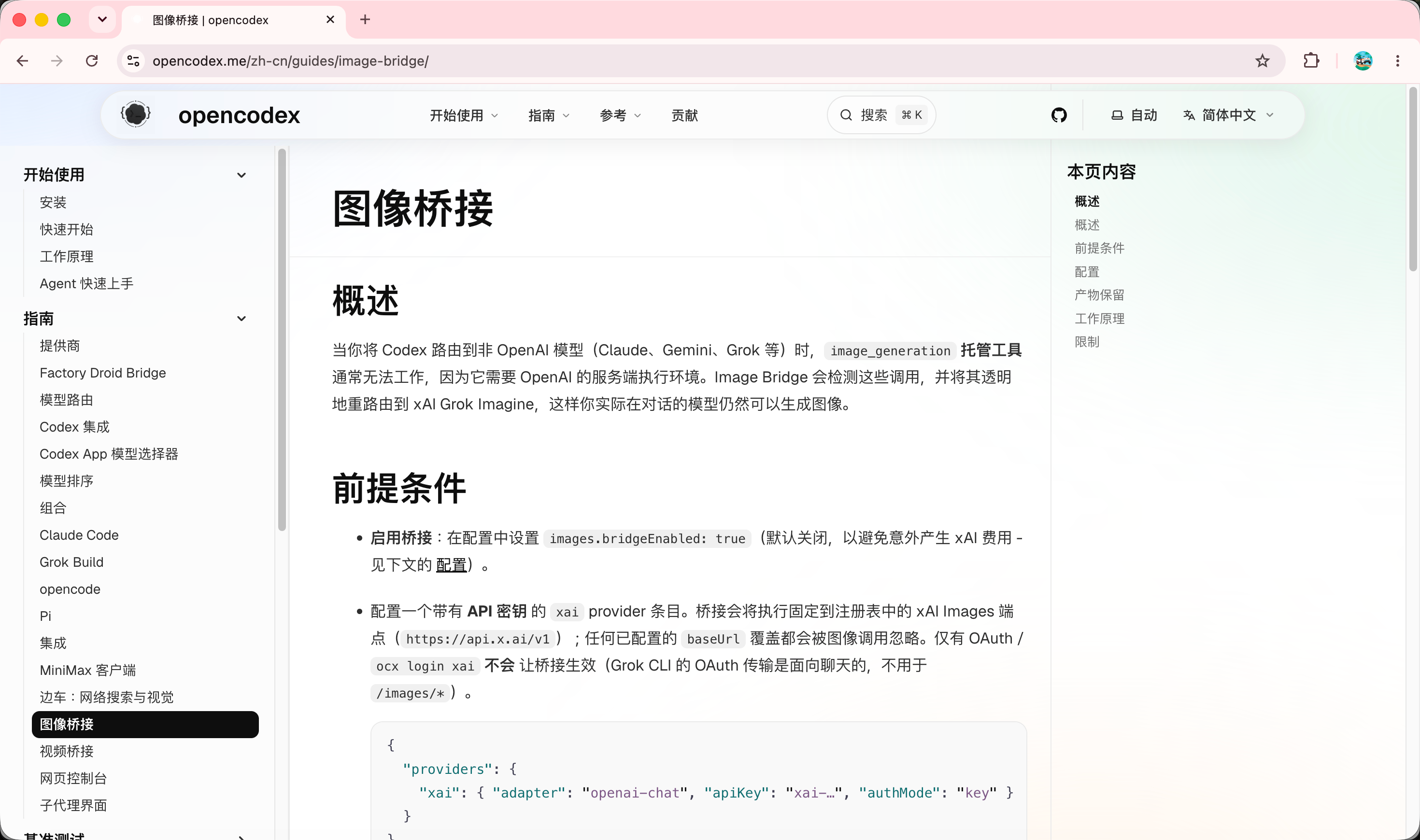The image size is (1420, 840).
Task: Jump to 产物保留 in page contents
Action: coord(1100,295)
